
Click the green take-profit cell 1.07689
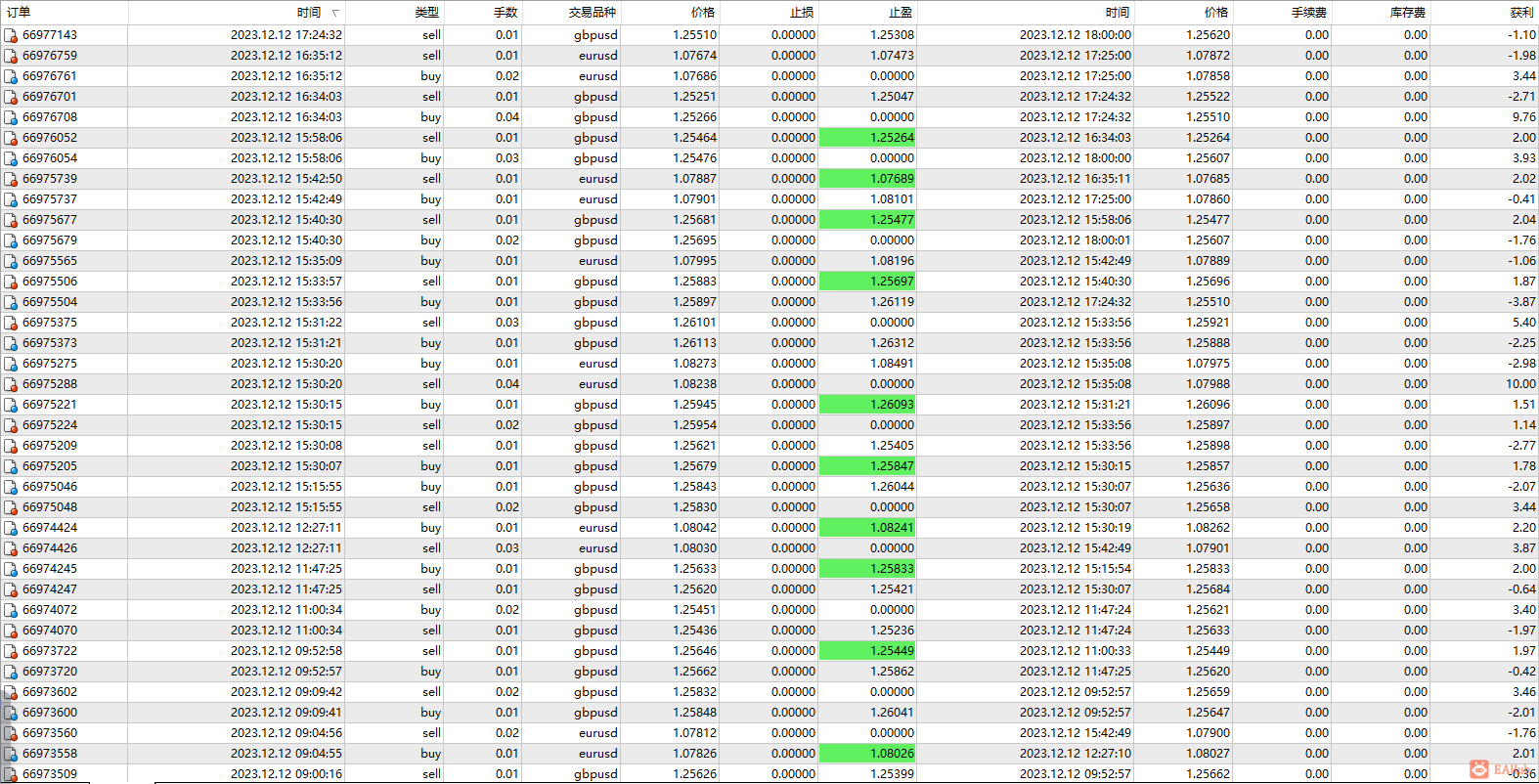tap(867, 179)
